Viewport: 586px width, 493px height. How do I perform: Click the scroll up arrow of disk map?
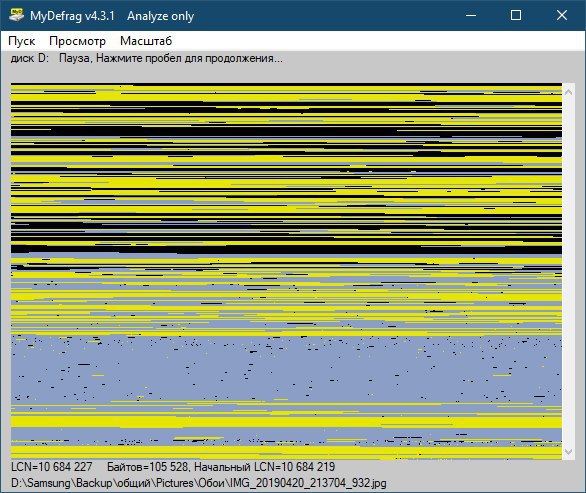(568, 92)
